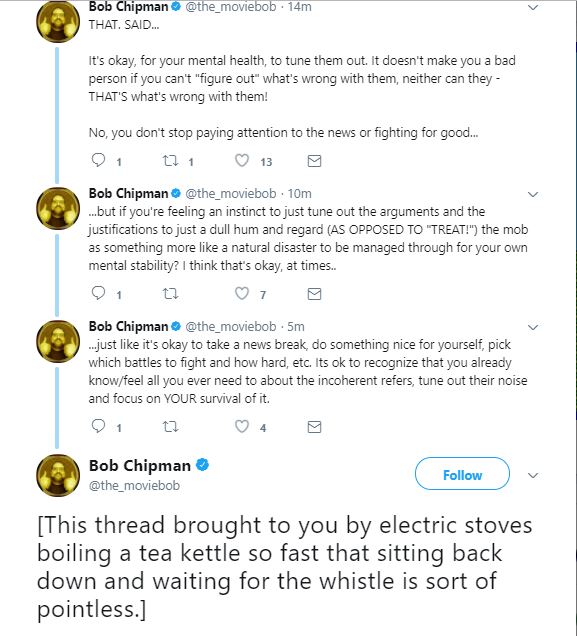
Task: Retweet the 14m tweet
Action: [170, 161]
